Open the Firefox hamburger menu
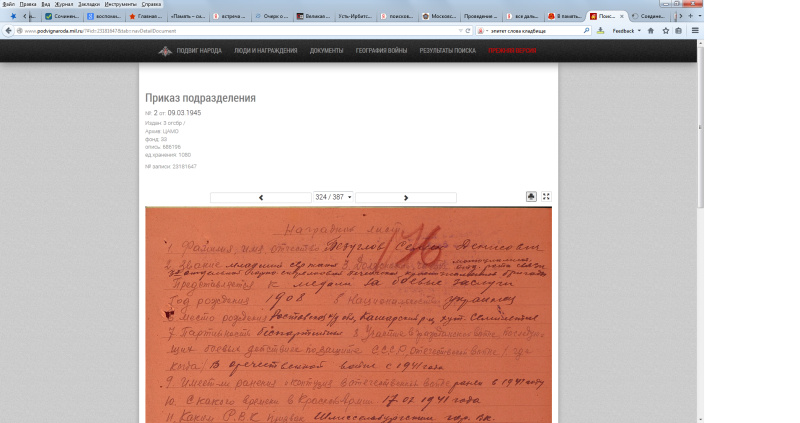 [695, 31]
